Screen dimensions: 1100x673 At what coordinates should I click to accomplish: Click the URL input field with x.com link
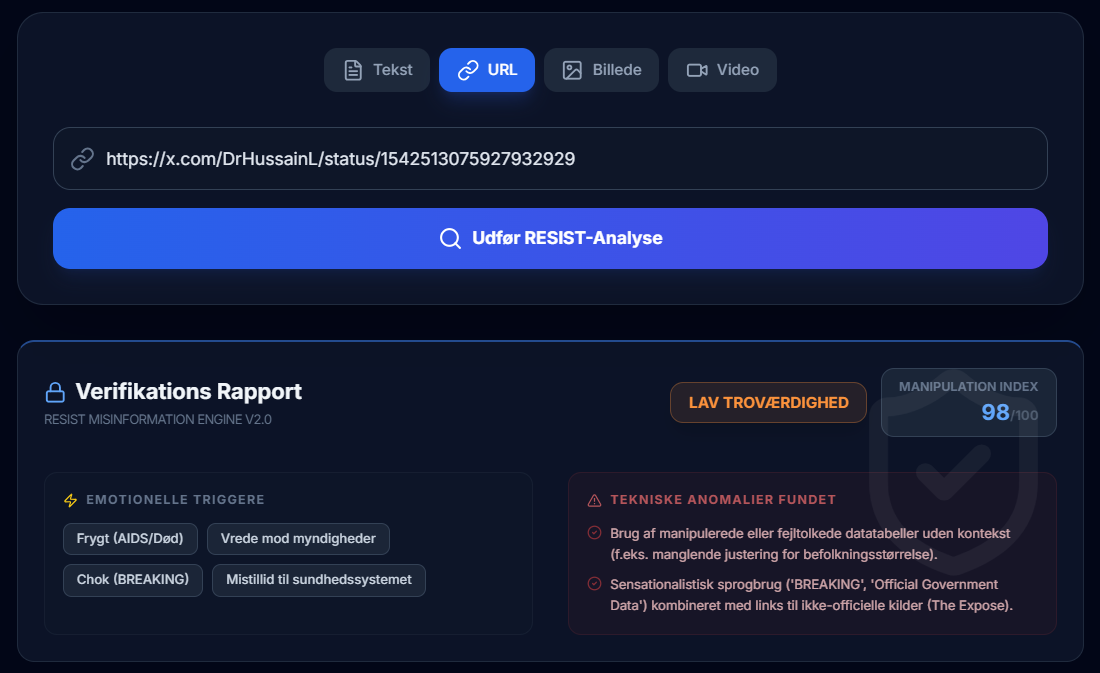point(550,159)
